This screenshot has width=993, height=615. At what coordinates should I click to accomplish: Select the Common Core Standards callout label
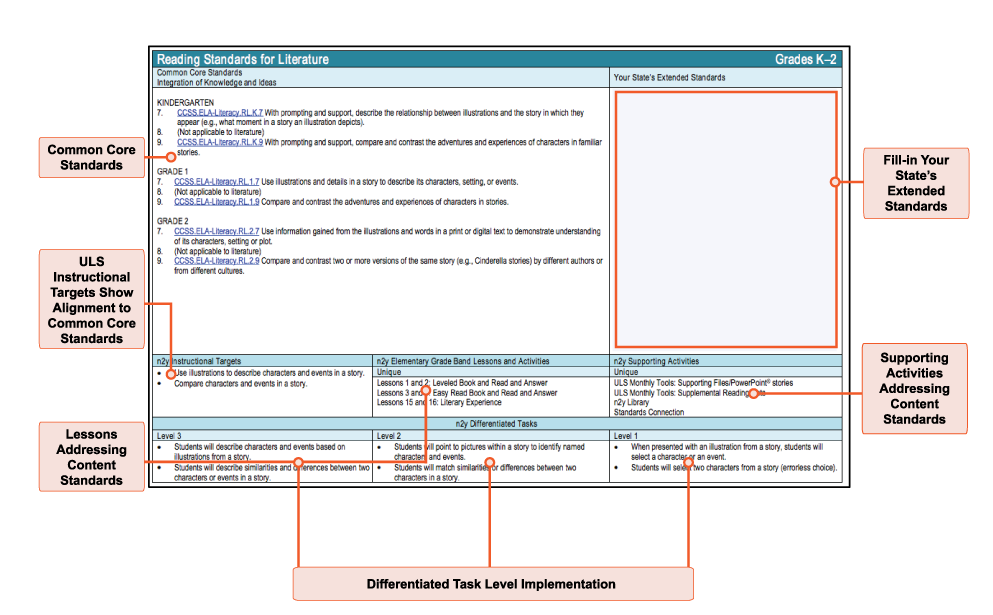coord(91,157)
